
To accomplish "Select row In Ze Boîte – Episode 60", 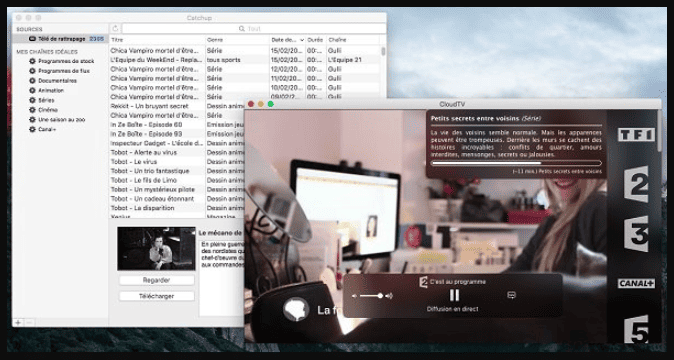I will tap(177, 125).
